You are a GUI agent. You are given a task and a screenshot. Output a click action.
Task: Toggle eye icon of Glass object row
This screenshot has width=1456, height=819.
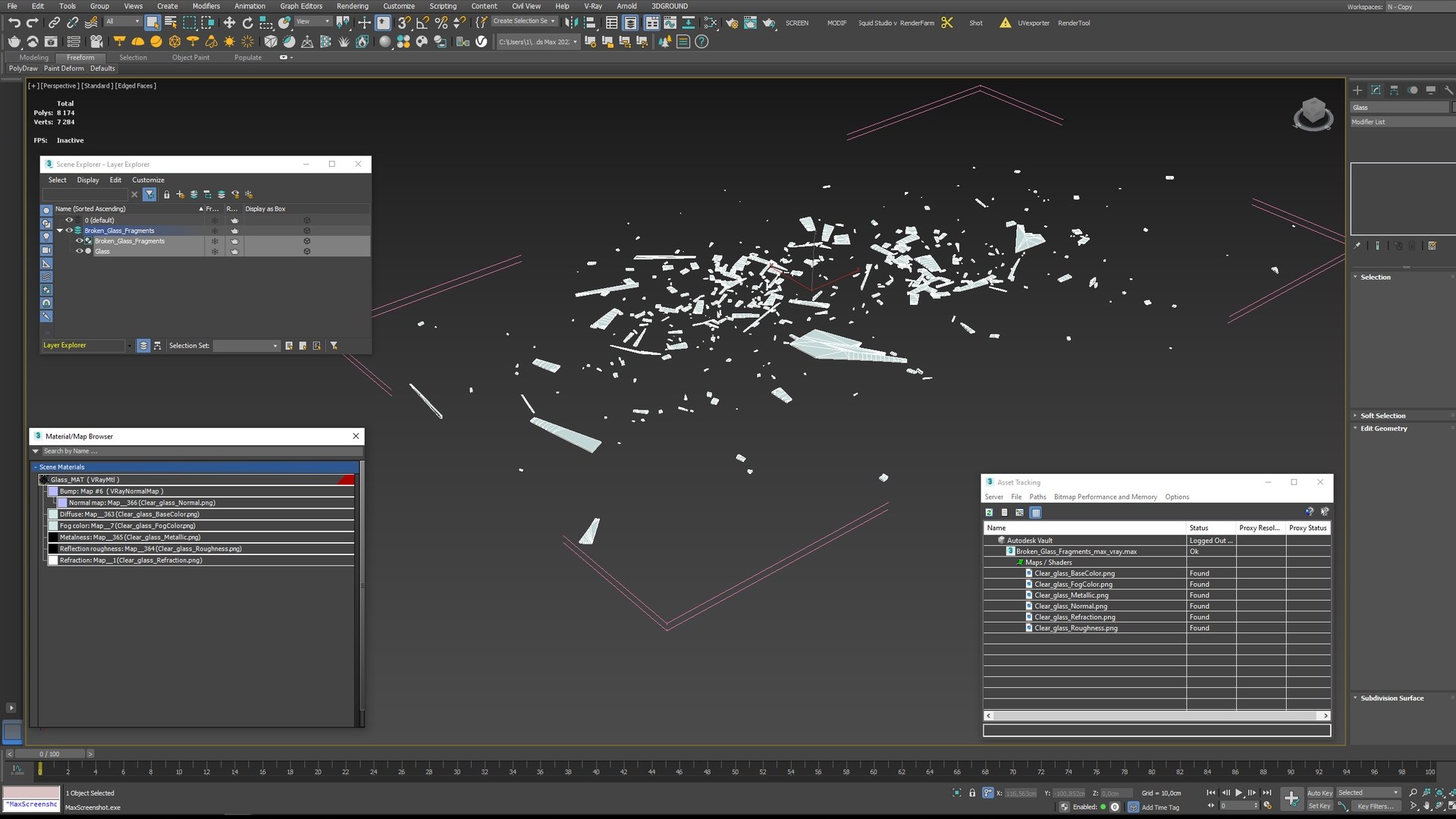[x=79, y=251]
